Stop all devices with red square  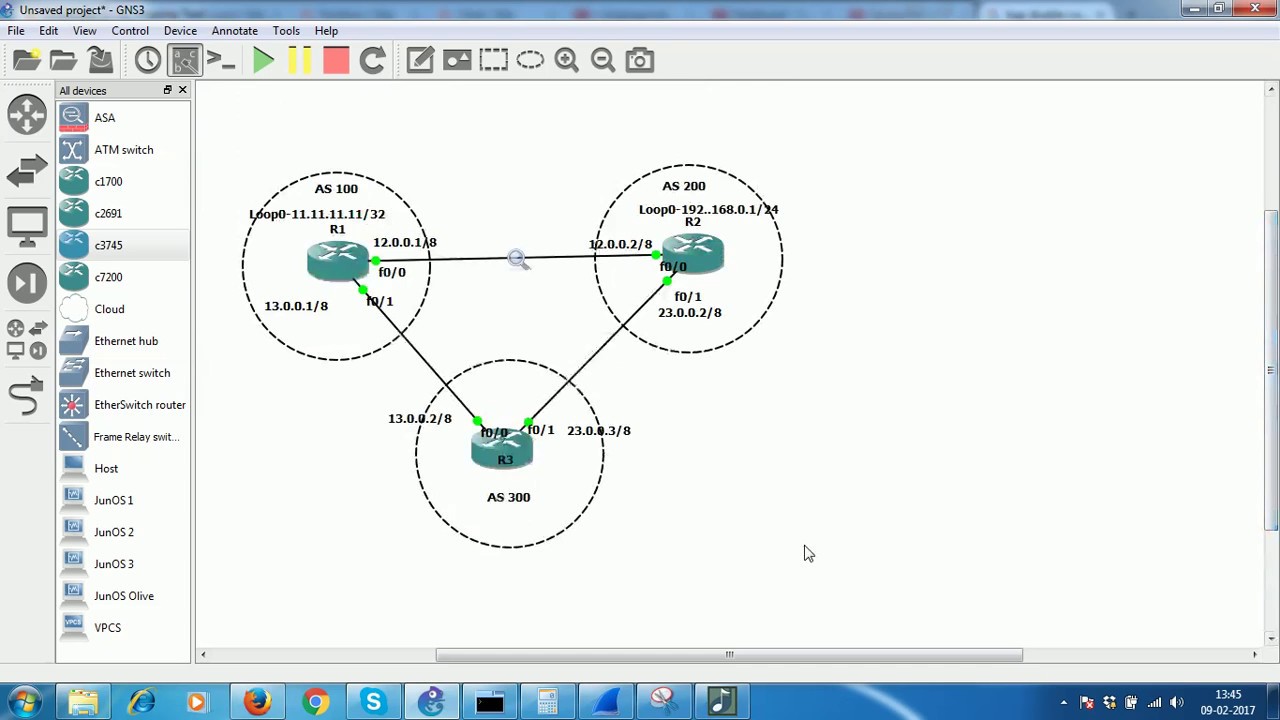point(336,60)
